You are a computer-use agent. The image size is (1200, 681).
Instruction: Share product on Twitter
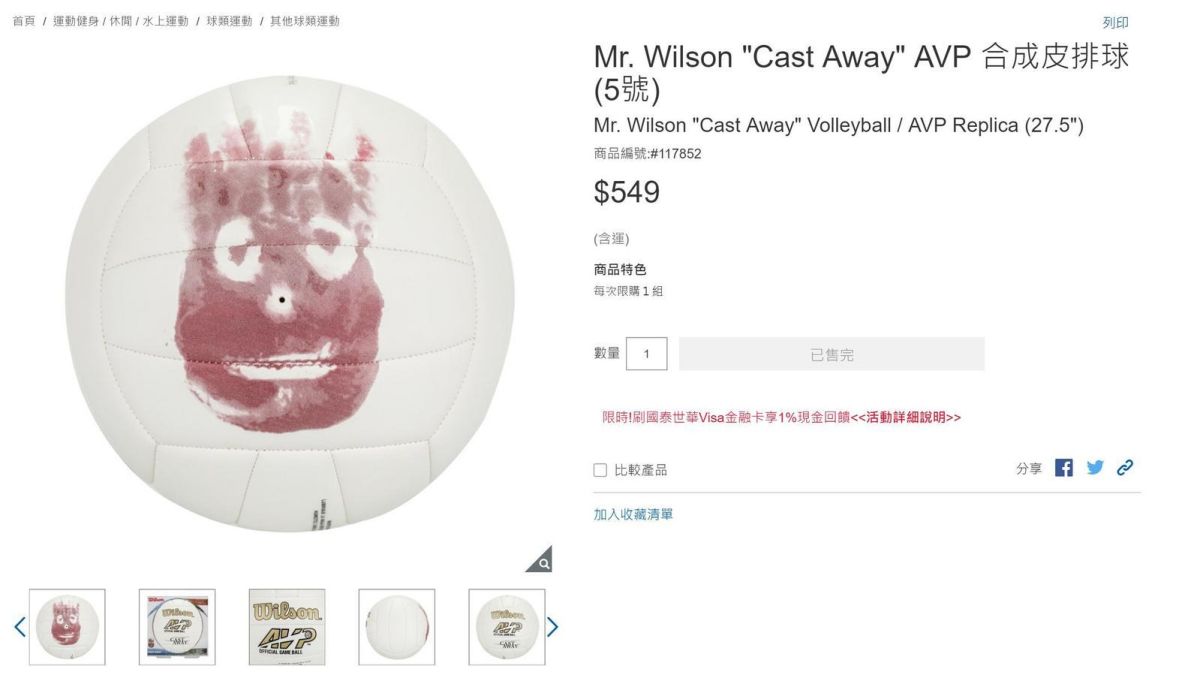(1094, 468)
